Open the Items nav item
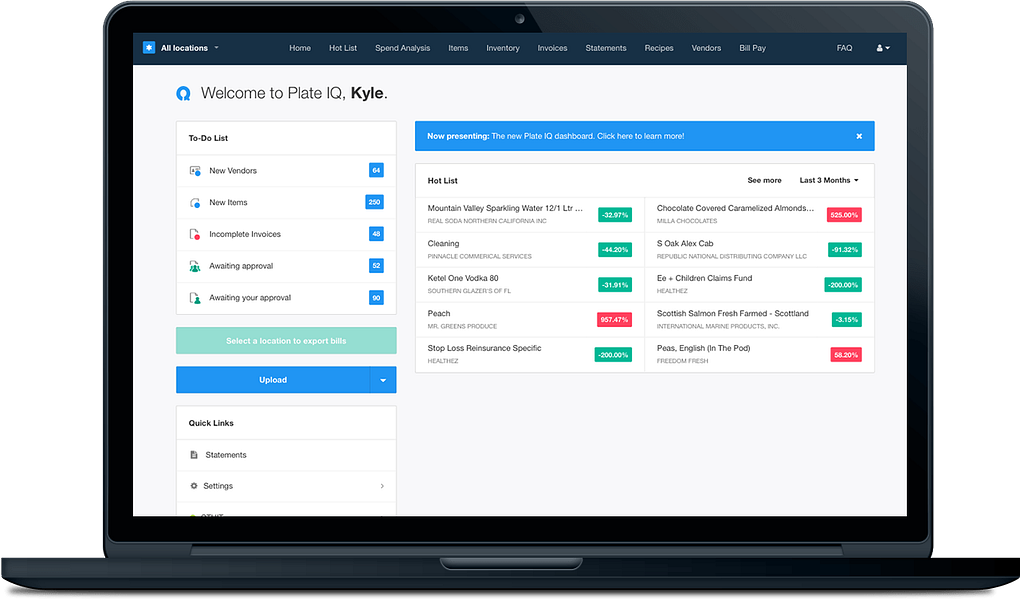Viewport: 1020px width, 600px height. pos(458,48)
